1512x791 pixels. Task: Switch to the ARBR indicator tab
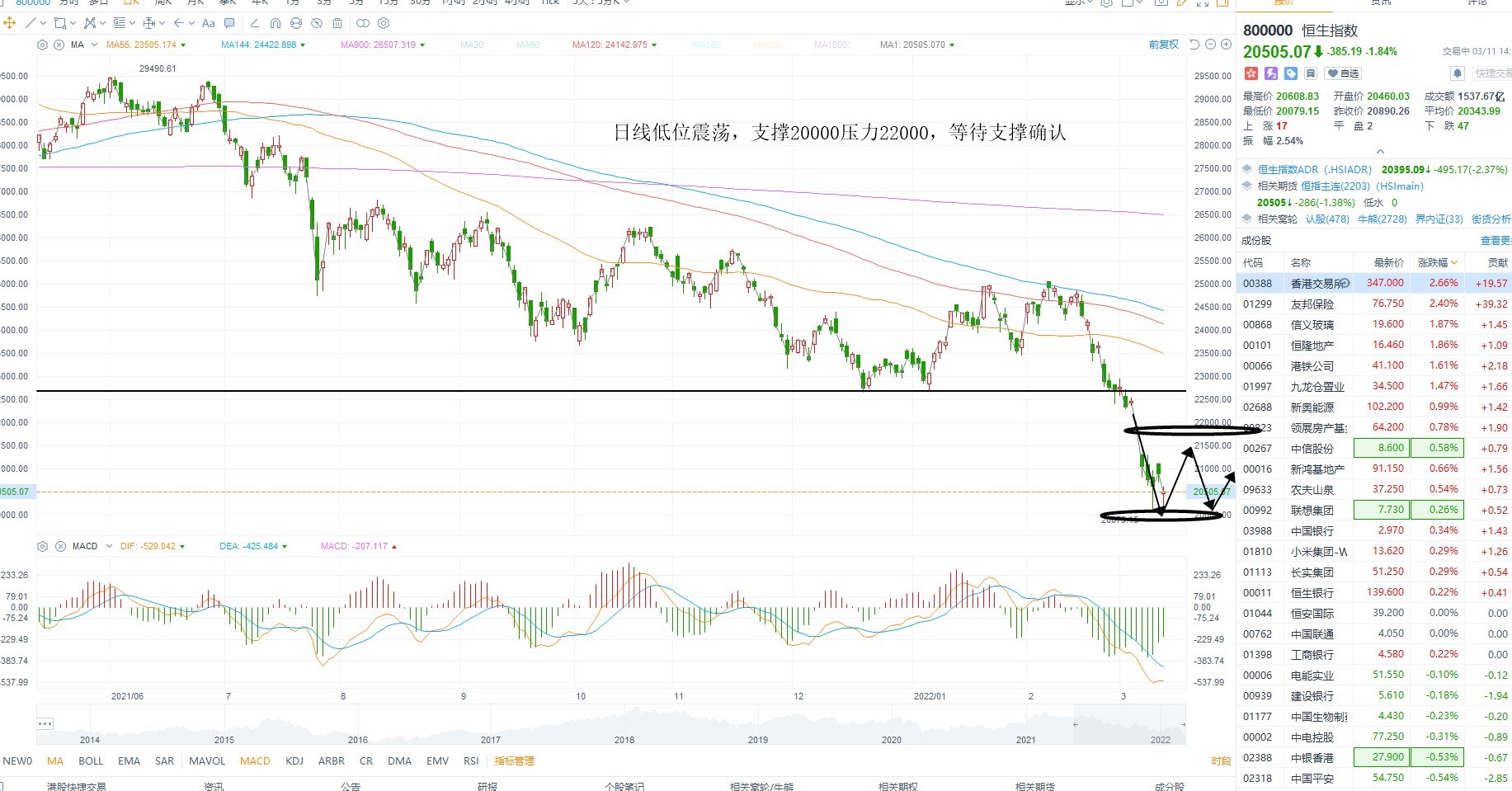coord(332,760)
